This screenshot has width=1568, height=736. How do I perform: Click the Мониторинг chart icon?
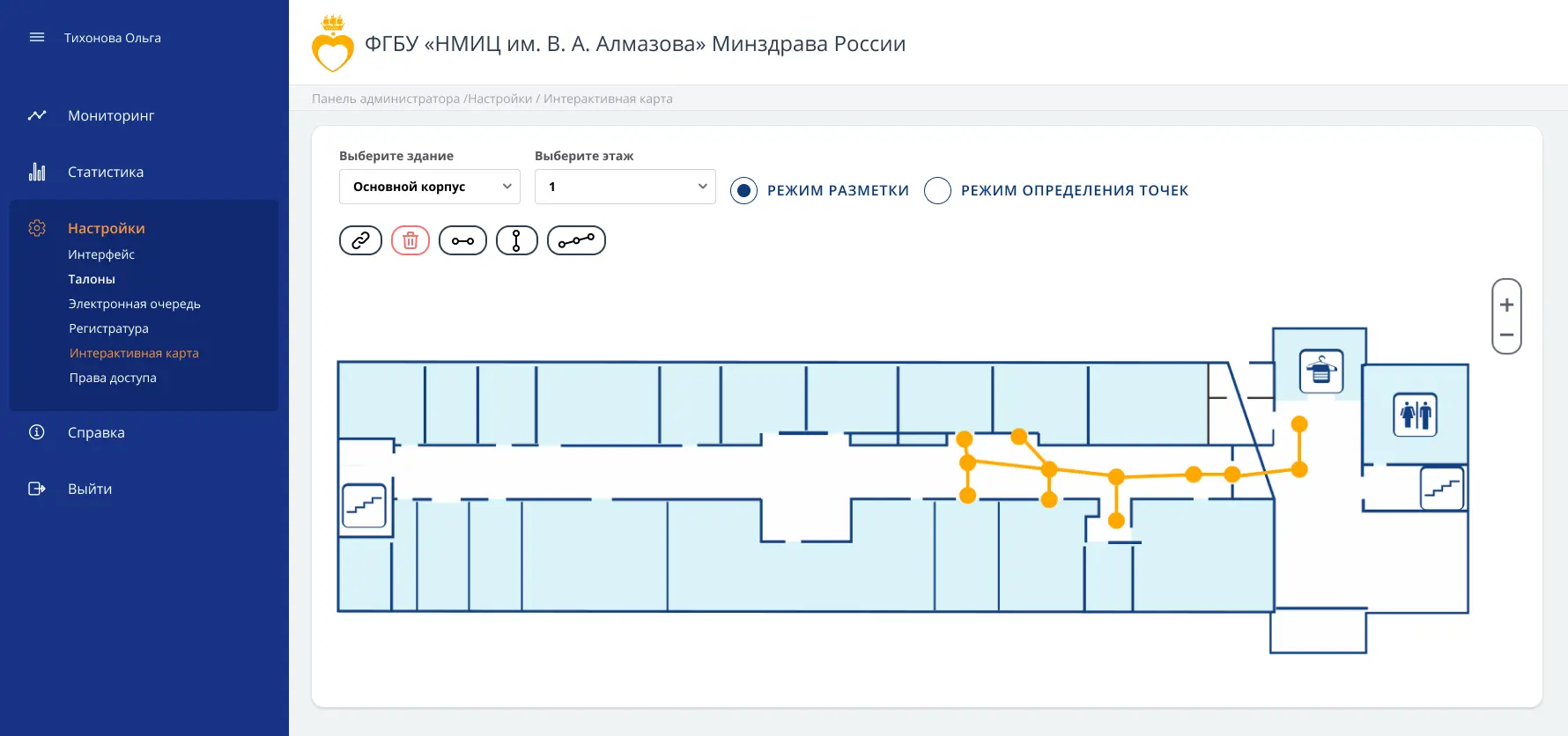[37, 115]
